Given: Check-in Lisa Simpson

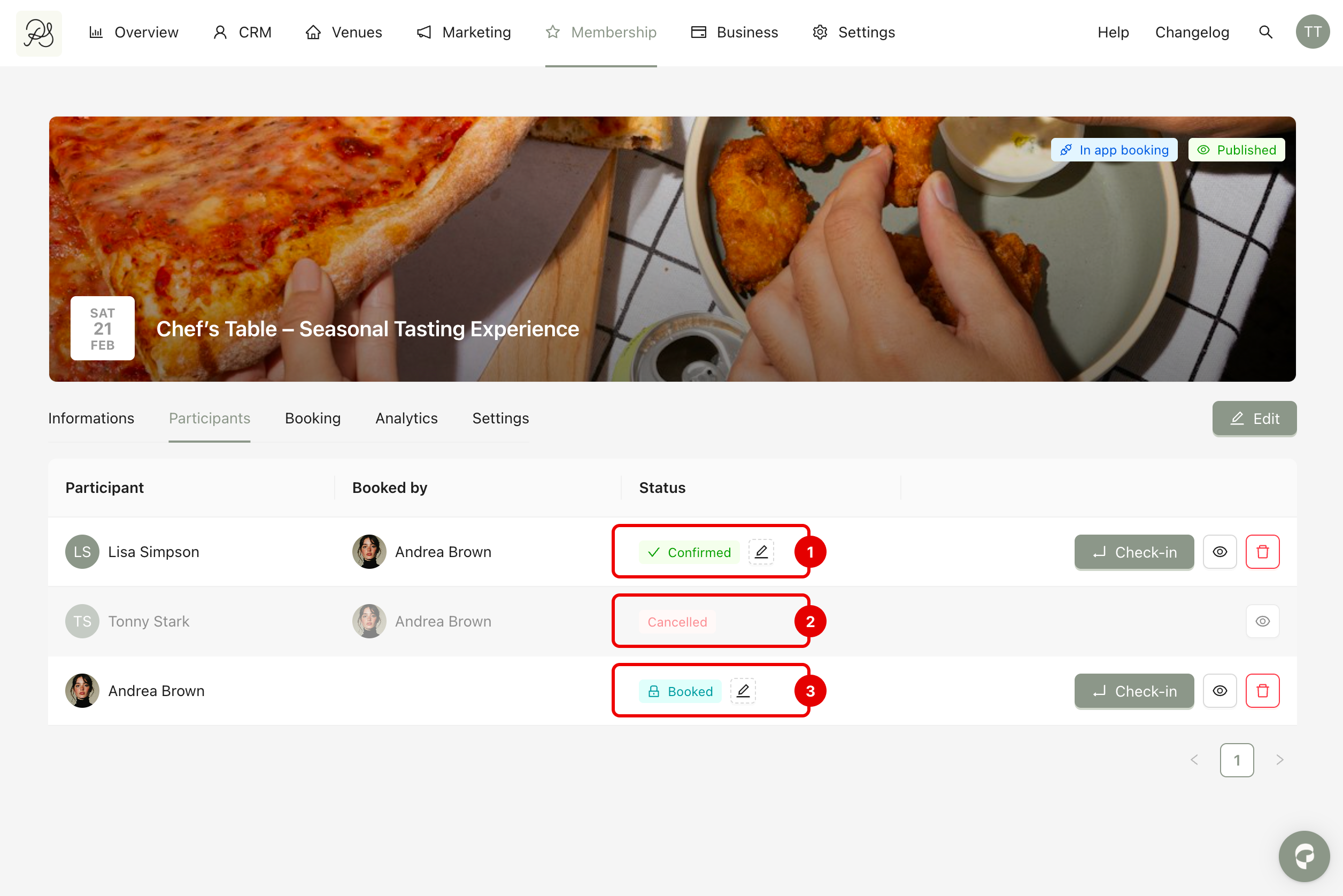Looking at the screenshot, I should point(1134,552).
